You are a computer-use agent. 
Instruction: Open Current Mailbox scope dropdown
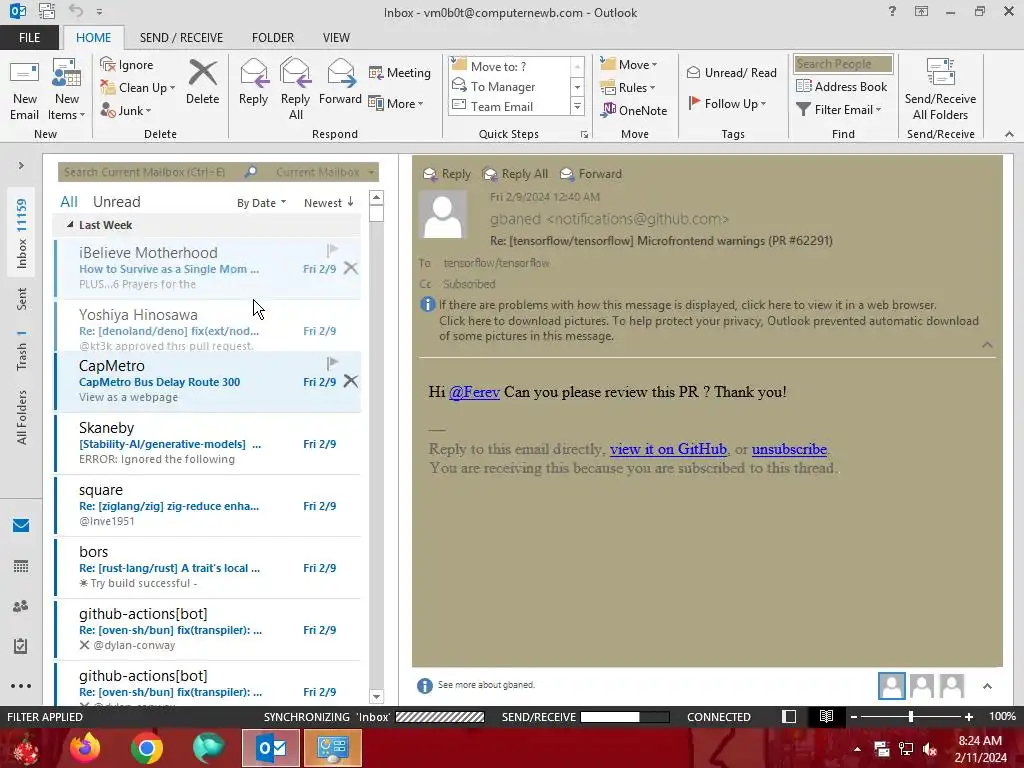325,172
